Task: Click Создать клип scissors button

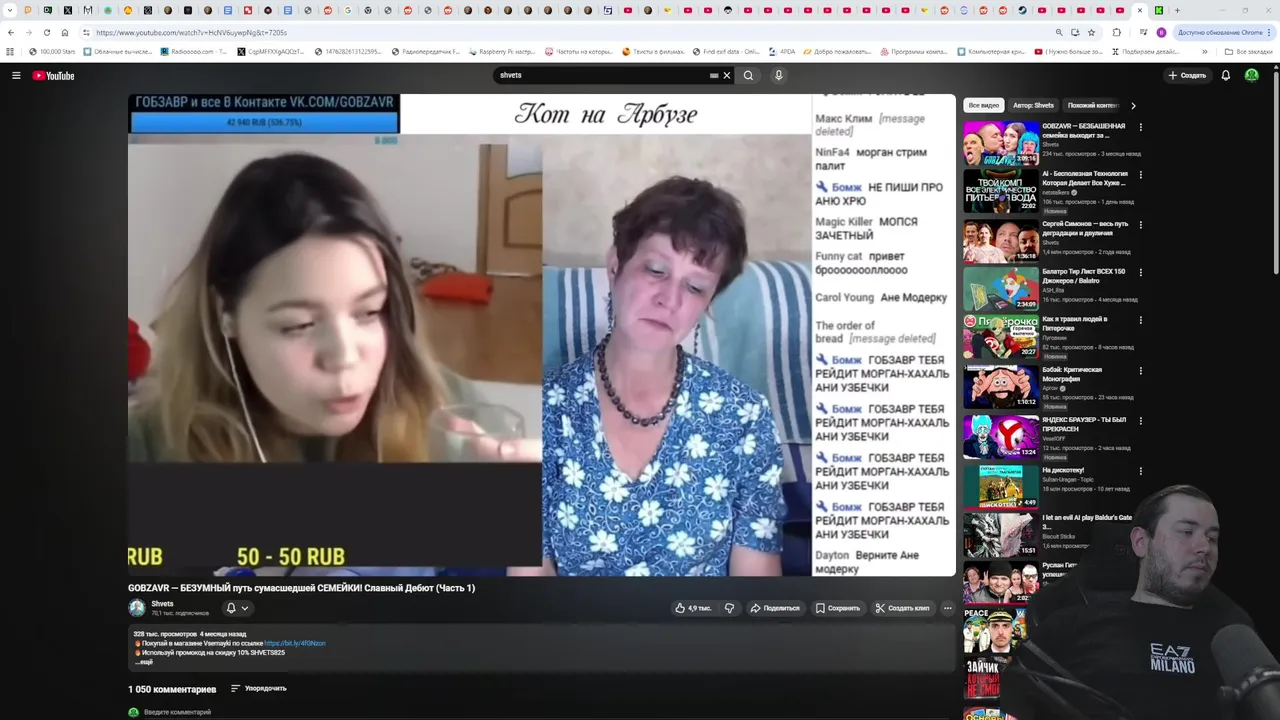Action: 902,608
